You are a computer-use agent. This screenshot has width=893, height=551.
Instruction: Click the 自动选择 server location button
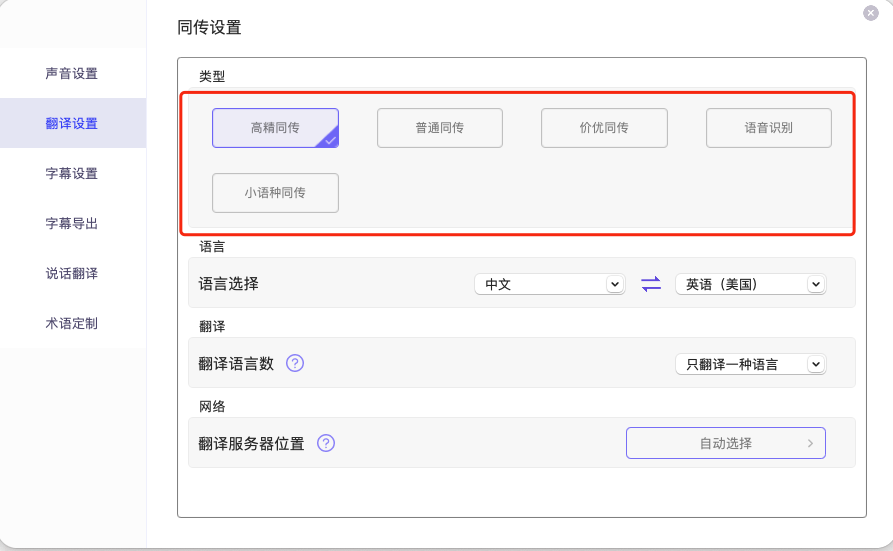[x=725, y=443]
